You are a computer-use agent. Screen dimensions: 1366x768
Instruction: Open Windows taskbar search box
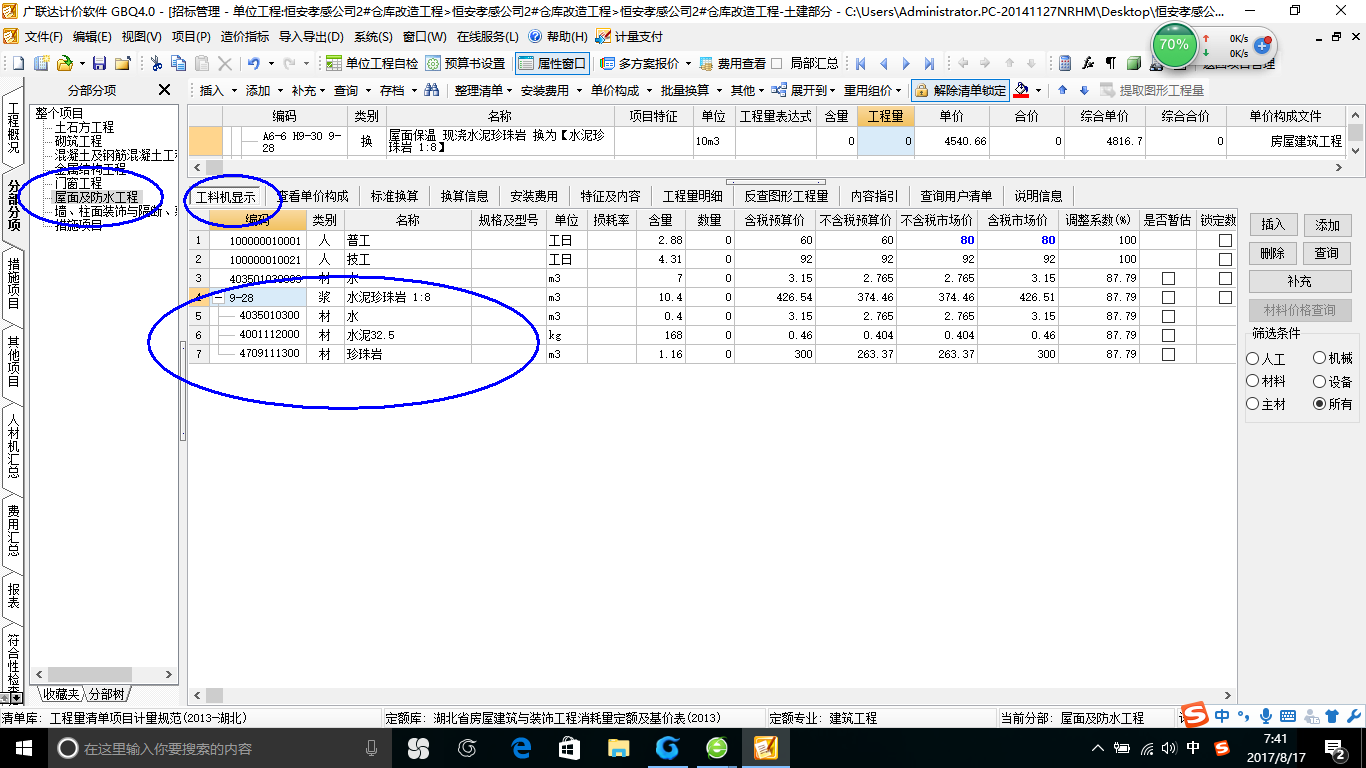coord(218,748)
